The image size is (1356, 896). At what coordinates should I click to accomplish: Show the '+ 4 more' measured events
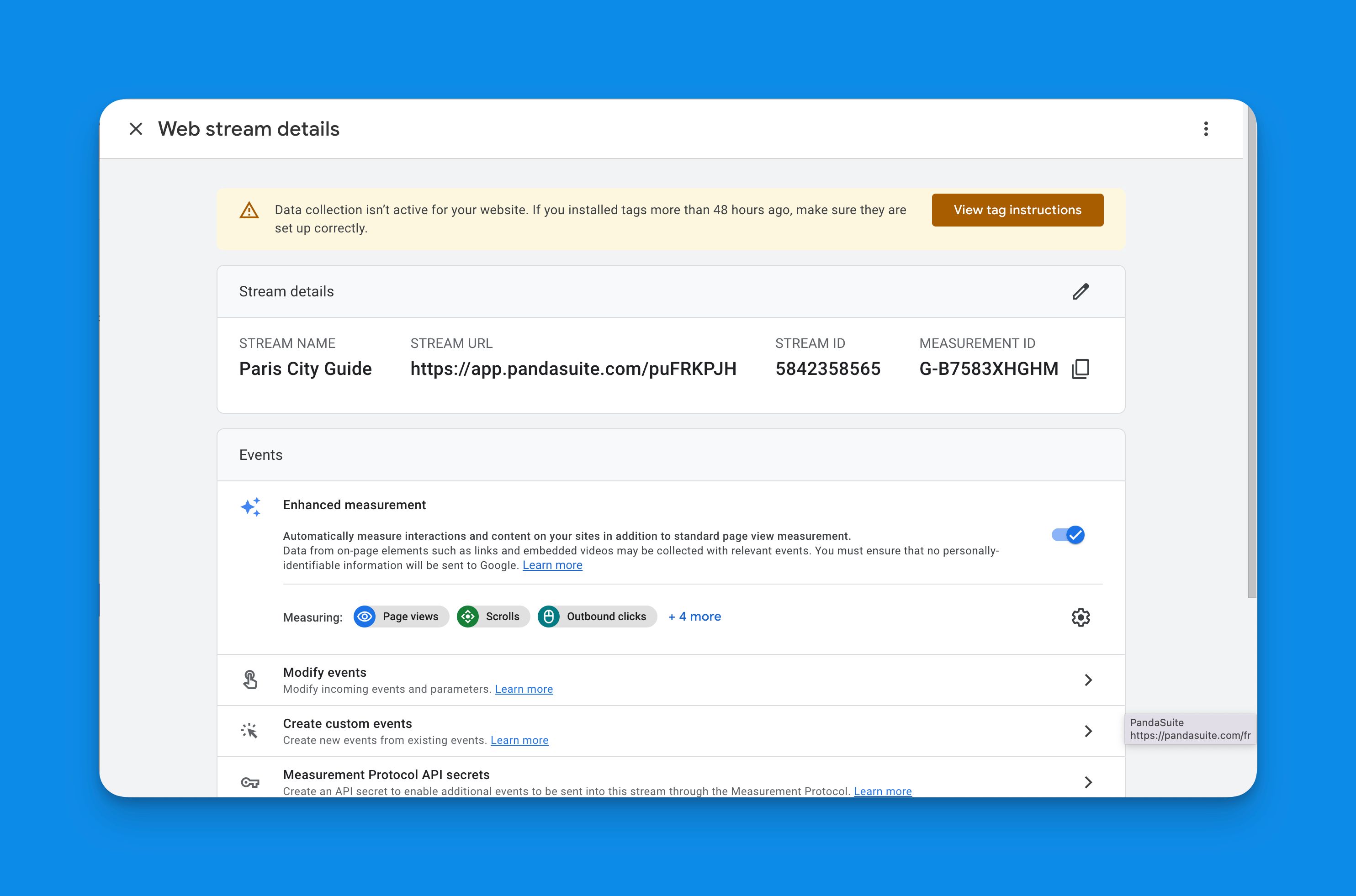click(x=694, y=617)
